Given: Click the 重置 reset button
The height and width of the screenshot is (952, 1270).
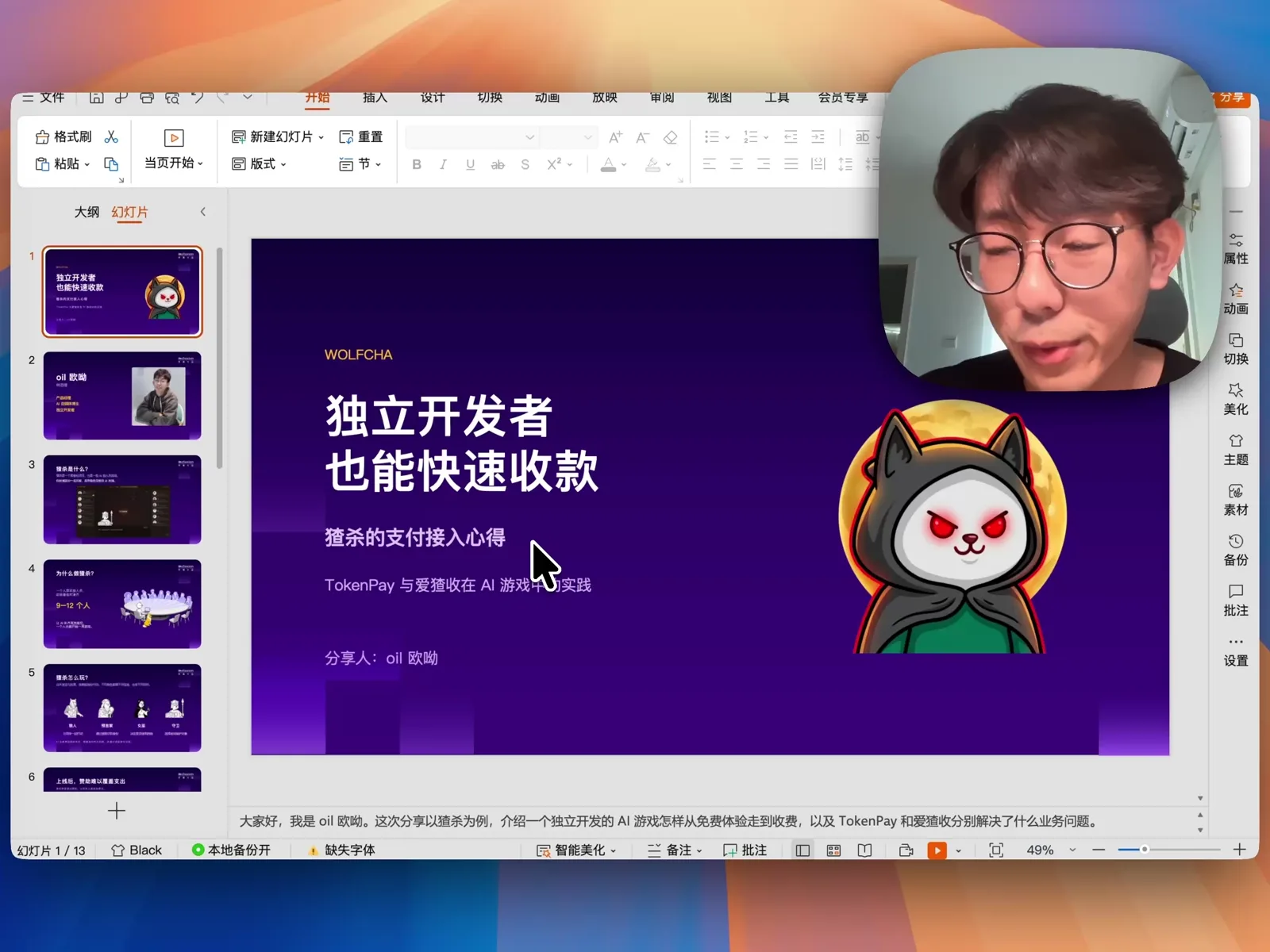Looking at the screenshot, I should pyautogui.click(x=361, y=137).
